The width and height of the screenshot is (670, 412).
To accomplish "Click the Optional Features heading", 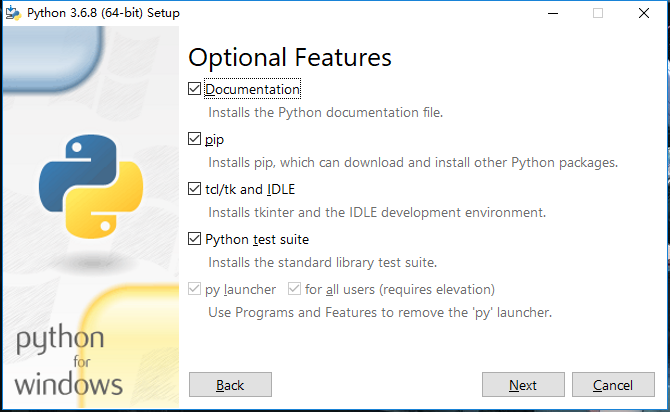I will pos(290,56).
